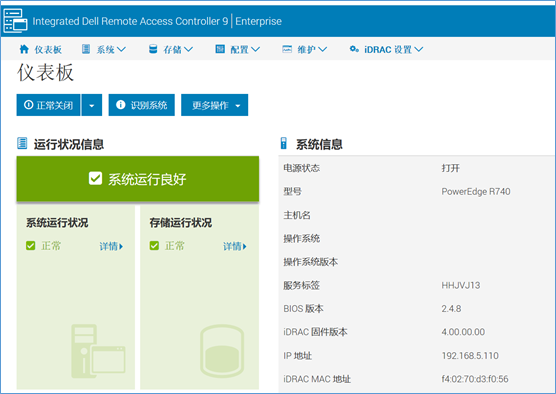Click the service tag value HHJVJ13
This screenshot has width=556, height=394.
click(461, 285)
